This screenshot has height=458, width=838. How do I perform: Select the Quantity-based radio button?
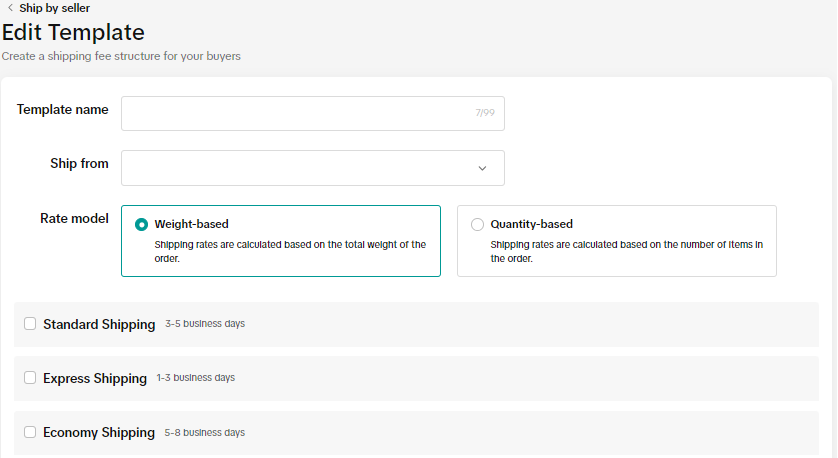[477, 225]
